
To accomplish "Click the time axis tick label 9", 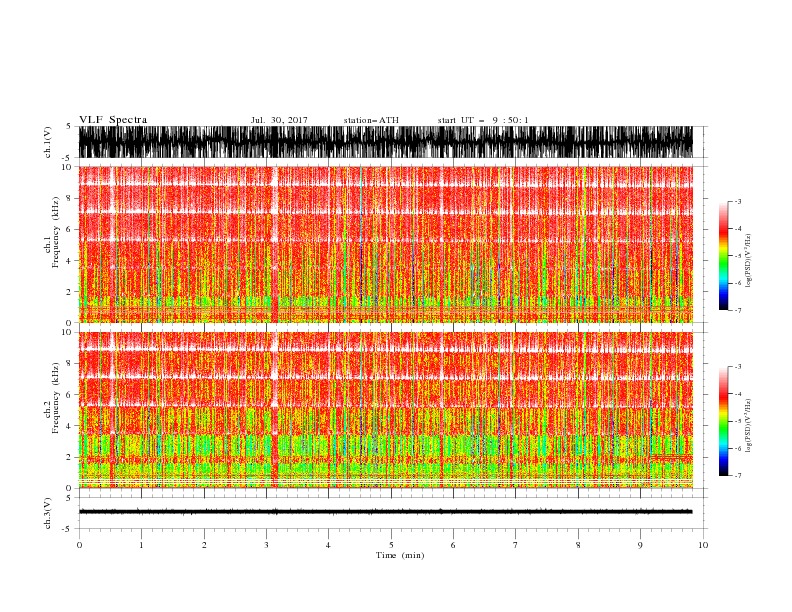I will coord(640,545).
